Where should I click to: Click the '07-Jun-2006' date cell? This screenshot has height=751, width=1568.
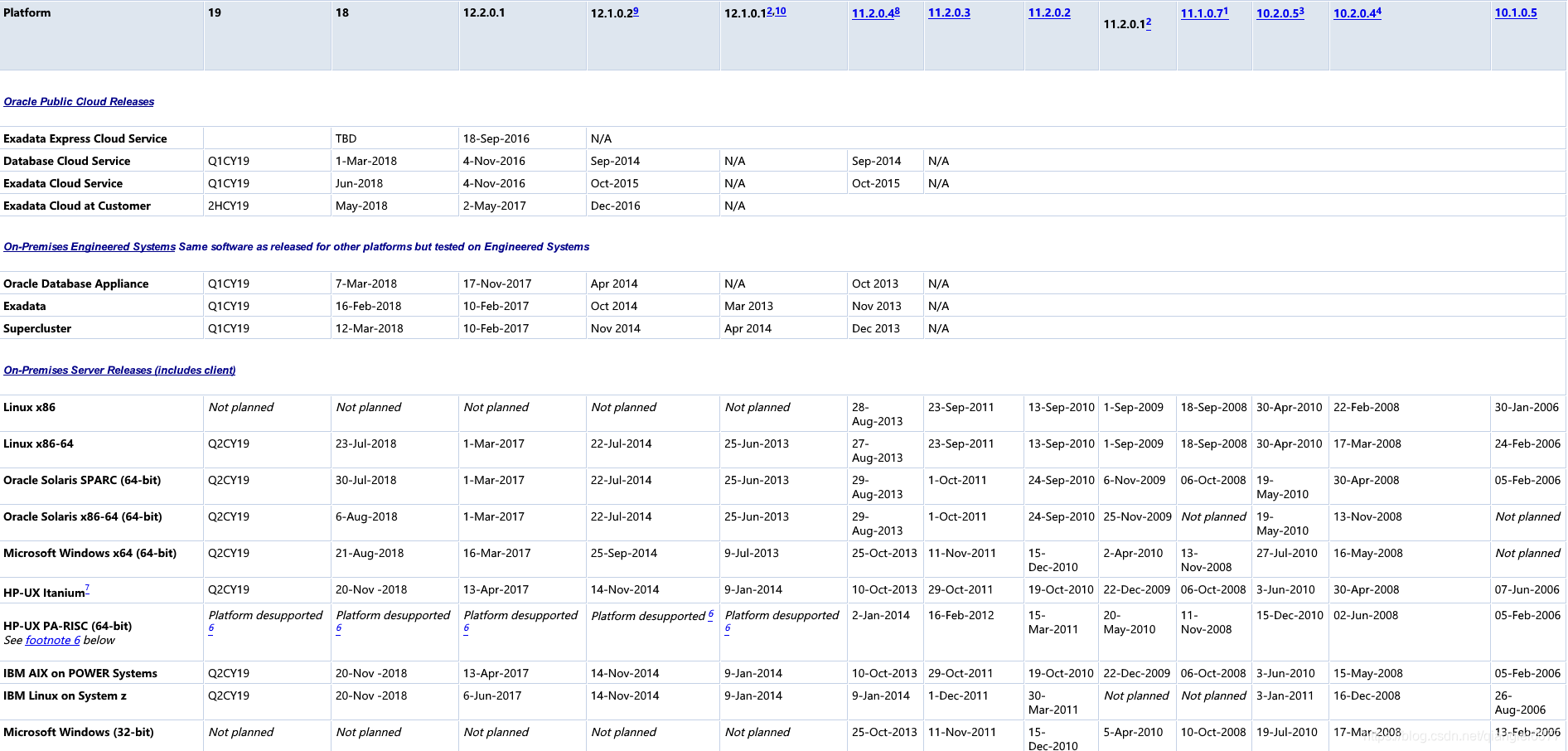(1527, 590)
